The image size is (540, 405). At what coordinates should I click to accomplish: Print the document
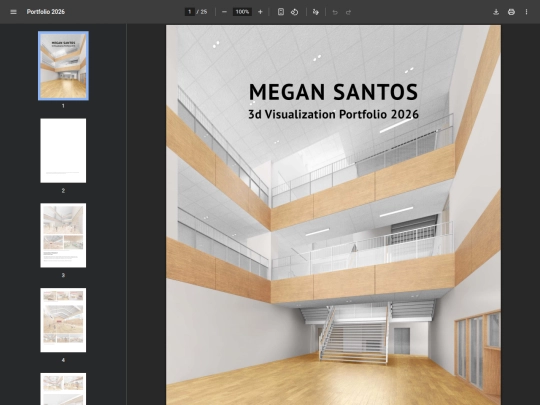tap(511, 12)
